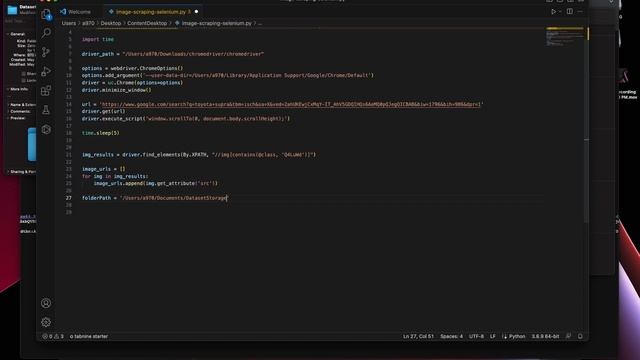Click Desktop in the breadcrumb path
Screen dimensions: 640x360
[111, 23]
